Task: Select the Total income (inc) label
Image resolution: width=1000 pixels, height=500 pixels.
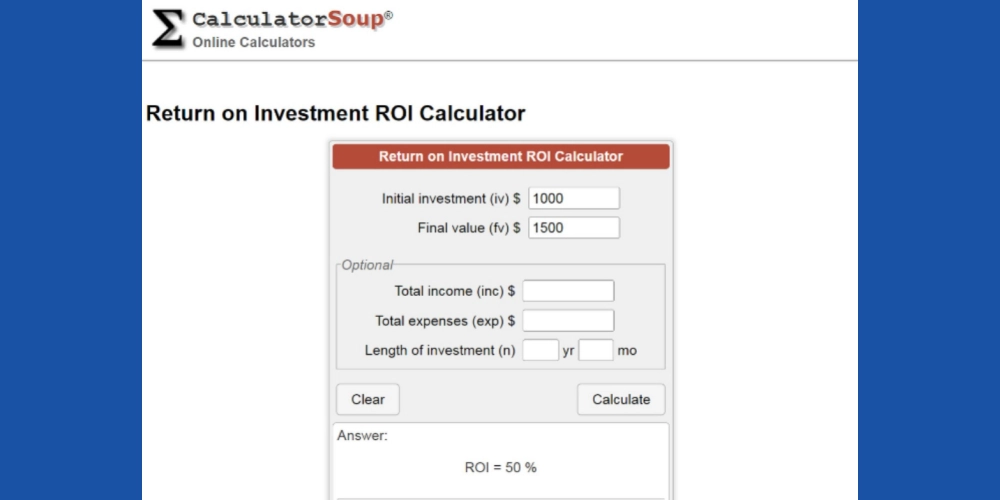Action: pyautogui.click(x=455, y=291)
